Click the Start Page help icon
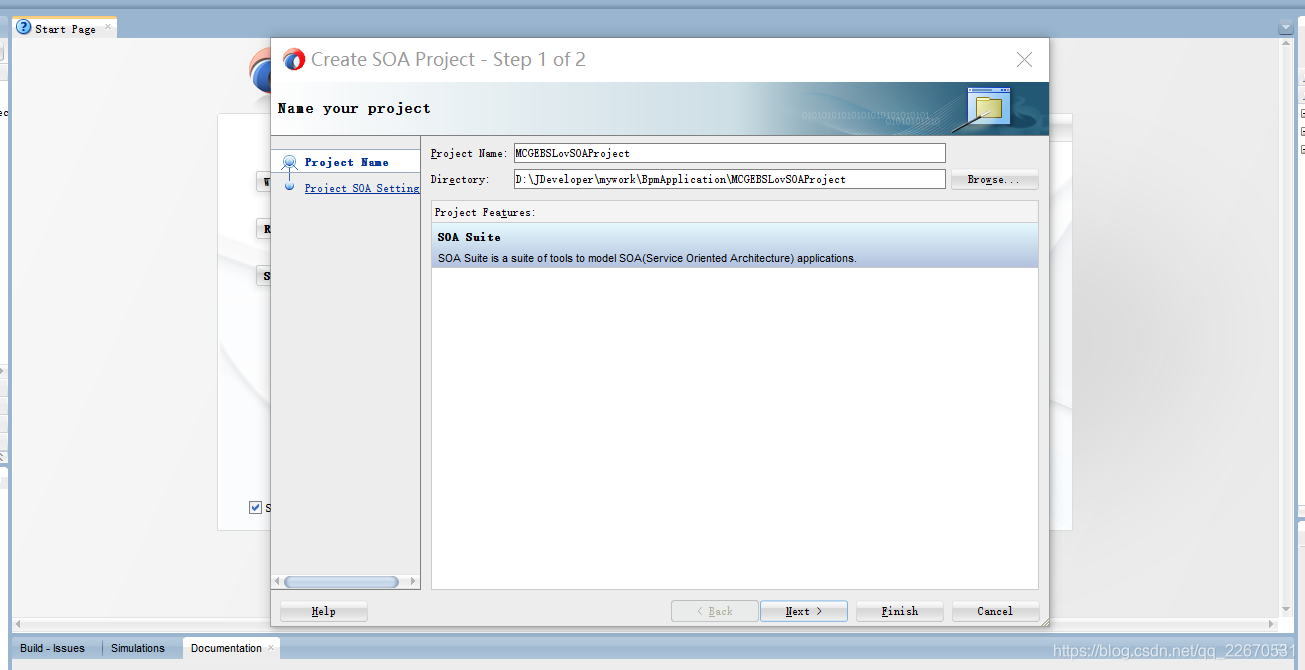1305x670 pixels. point(24,27)
